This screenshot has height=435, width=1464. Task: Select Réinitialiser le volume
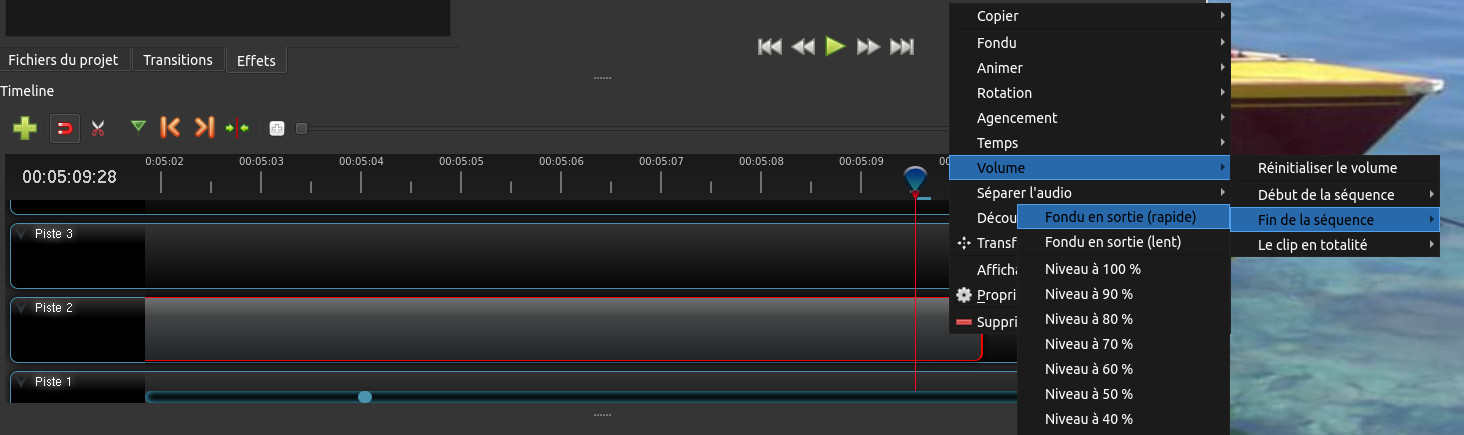tap(1327, 168)
